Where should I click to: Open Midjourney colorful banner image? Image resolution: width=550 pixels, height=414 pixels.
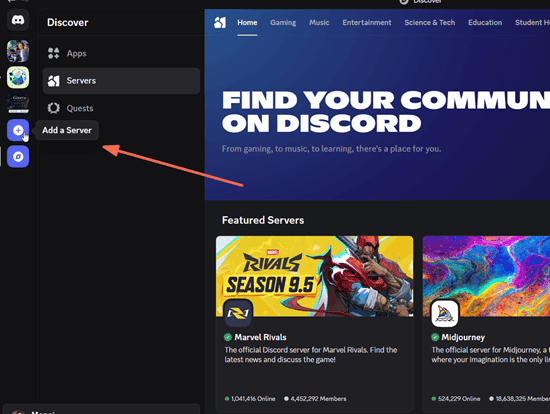point(486,276)
